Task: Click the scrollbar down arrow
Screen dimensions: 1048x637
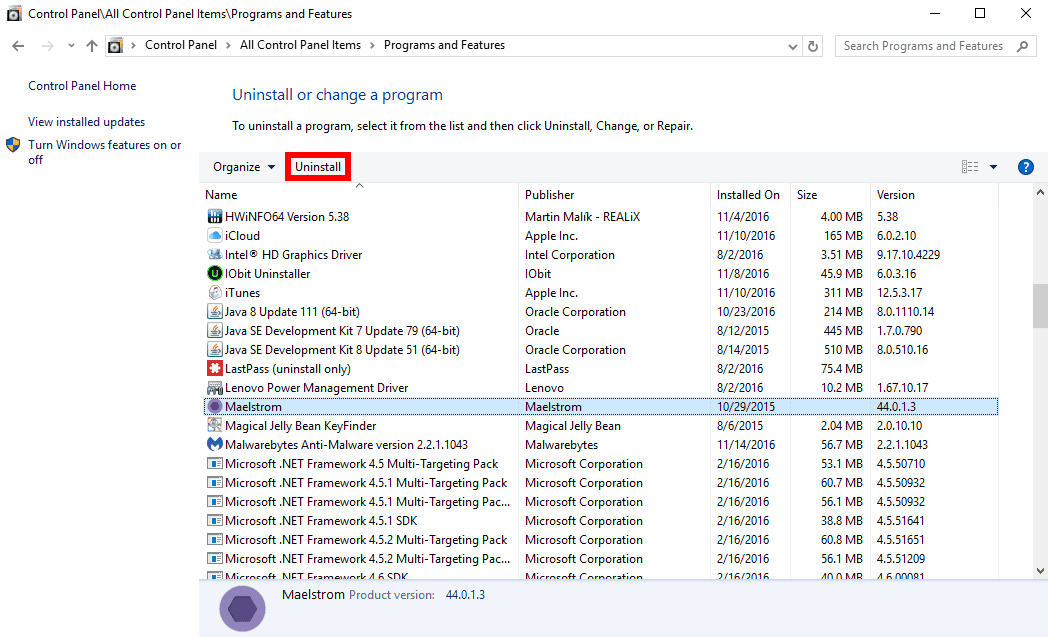Action: (x=1040, y=571)
